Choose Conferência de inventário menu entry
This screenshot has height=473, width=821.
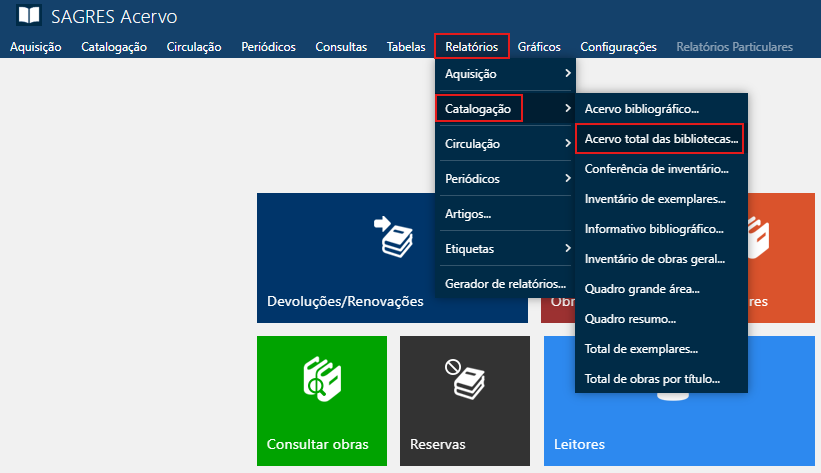pyautogui.click(x=656, y=169)
